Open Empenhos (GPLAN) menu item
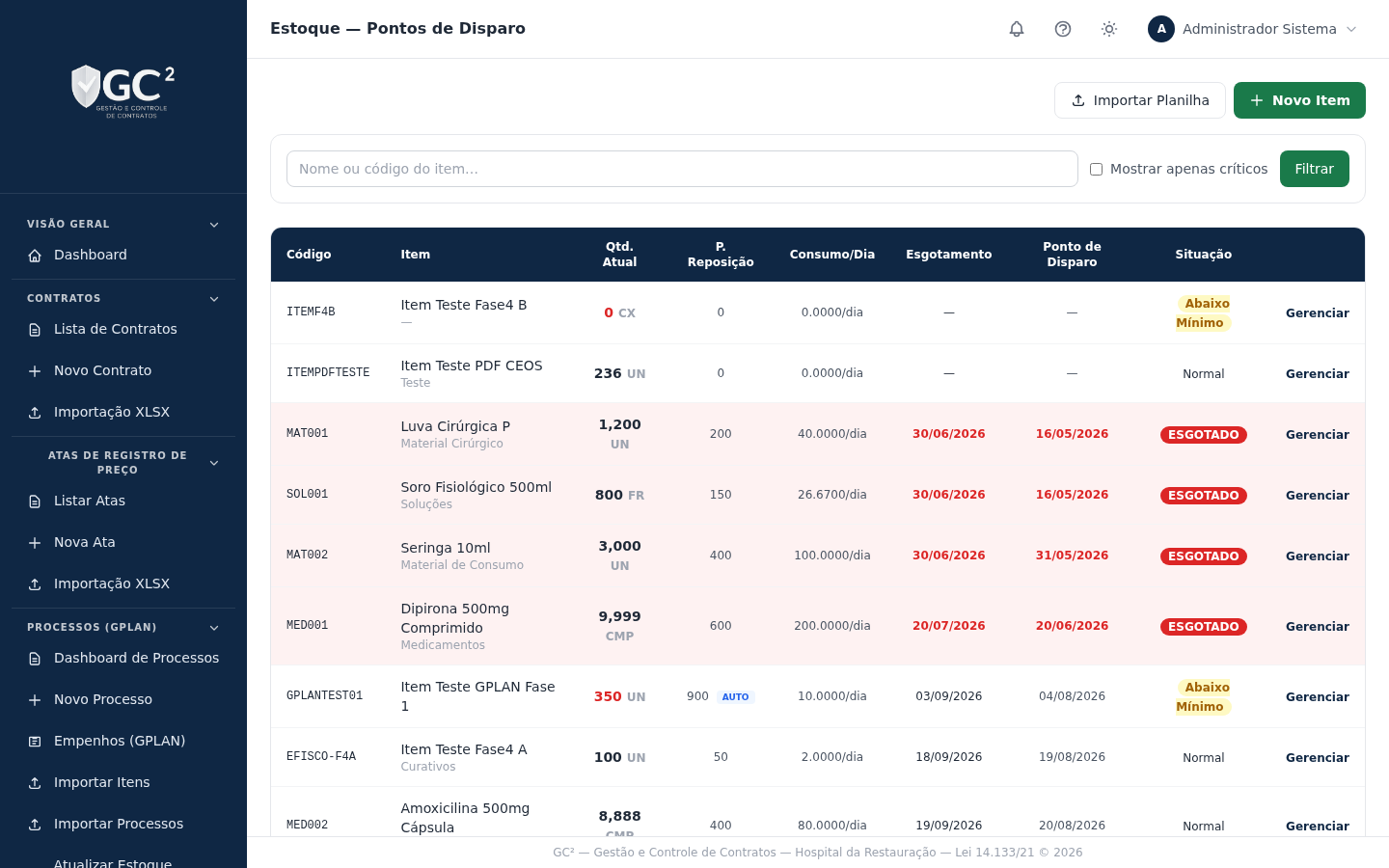Viewport: 1389px width, 868px height. (x=123, y=741)
